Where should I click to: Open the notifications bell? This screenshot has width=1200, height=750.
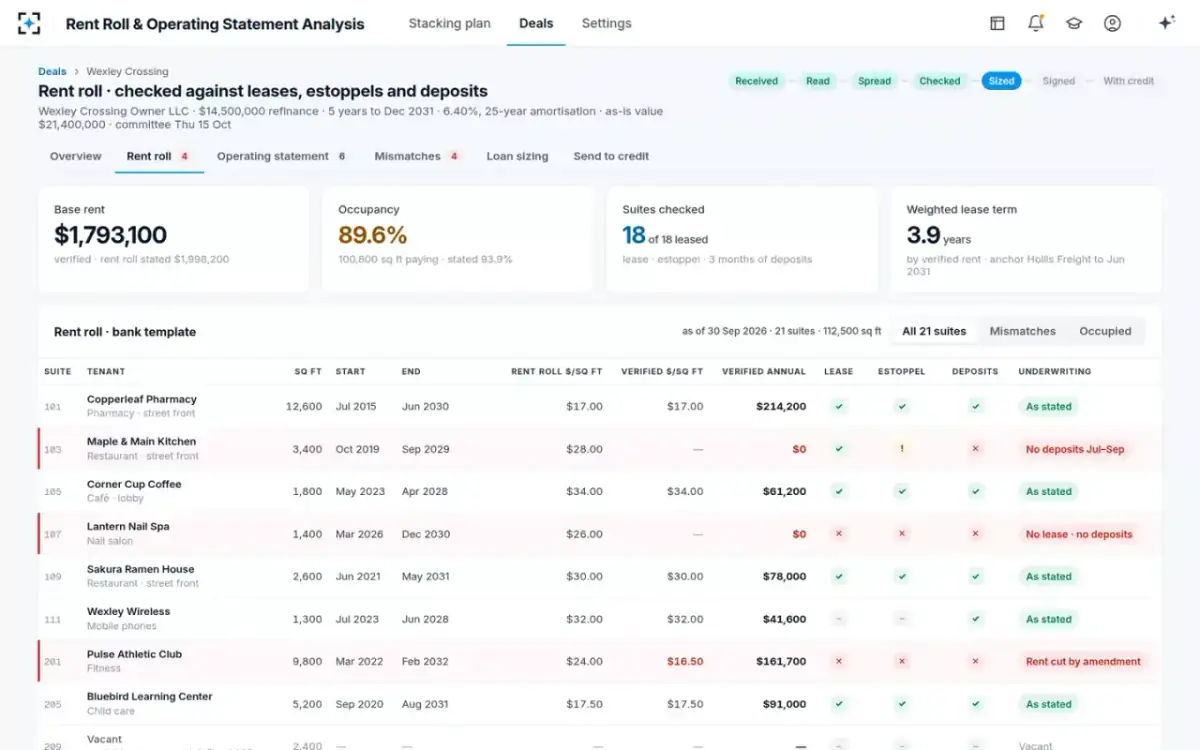coord(1036,23)
